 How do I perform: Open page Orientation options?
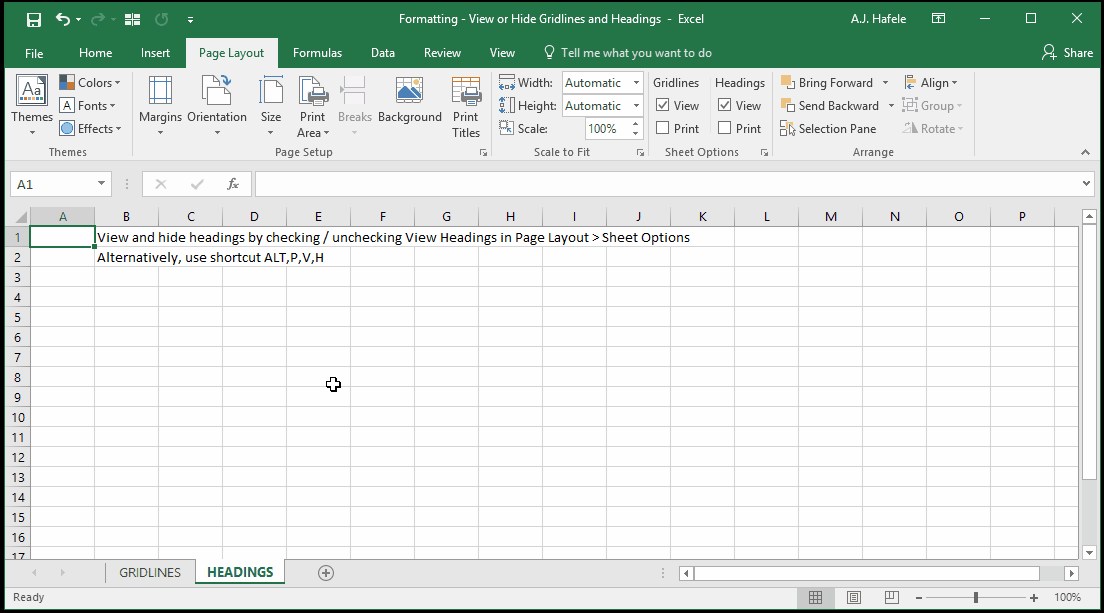[x=217, y=106]
